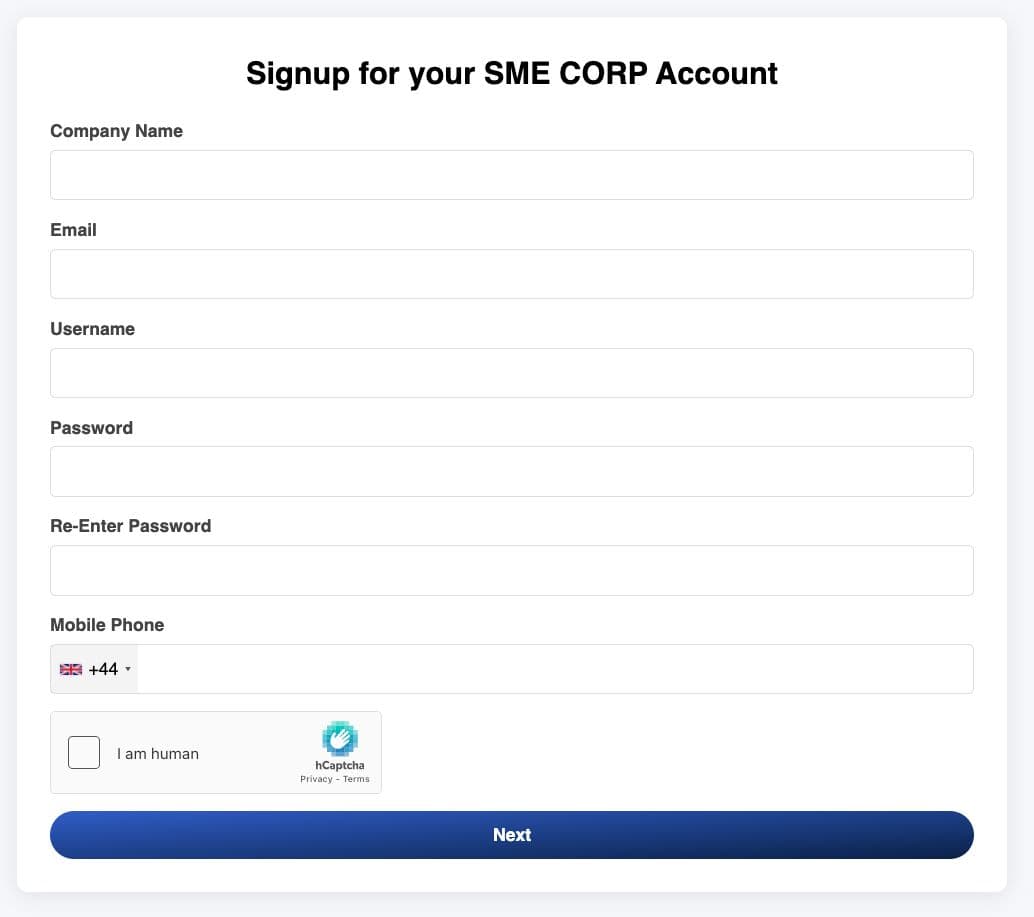
Task: Click the Next button
Action: click(x=512, y=834)
